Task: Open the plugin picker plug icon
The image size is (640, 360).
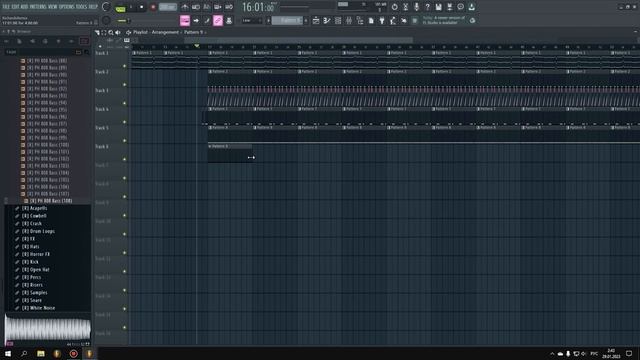Action: pyautogui.click(x=382, y=20)
